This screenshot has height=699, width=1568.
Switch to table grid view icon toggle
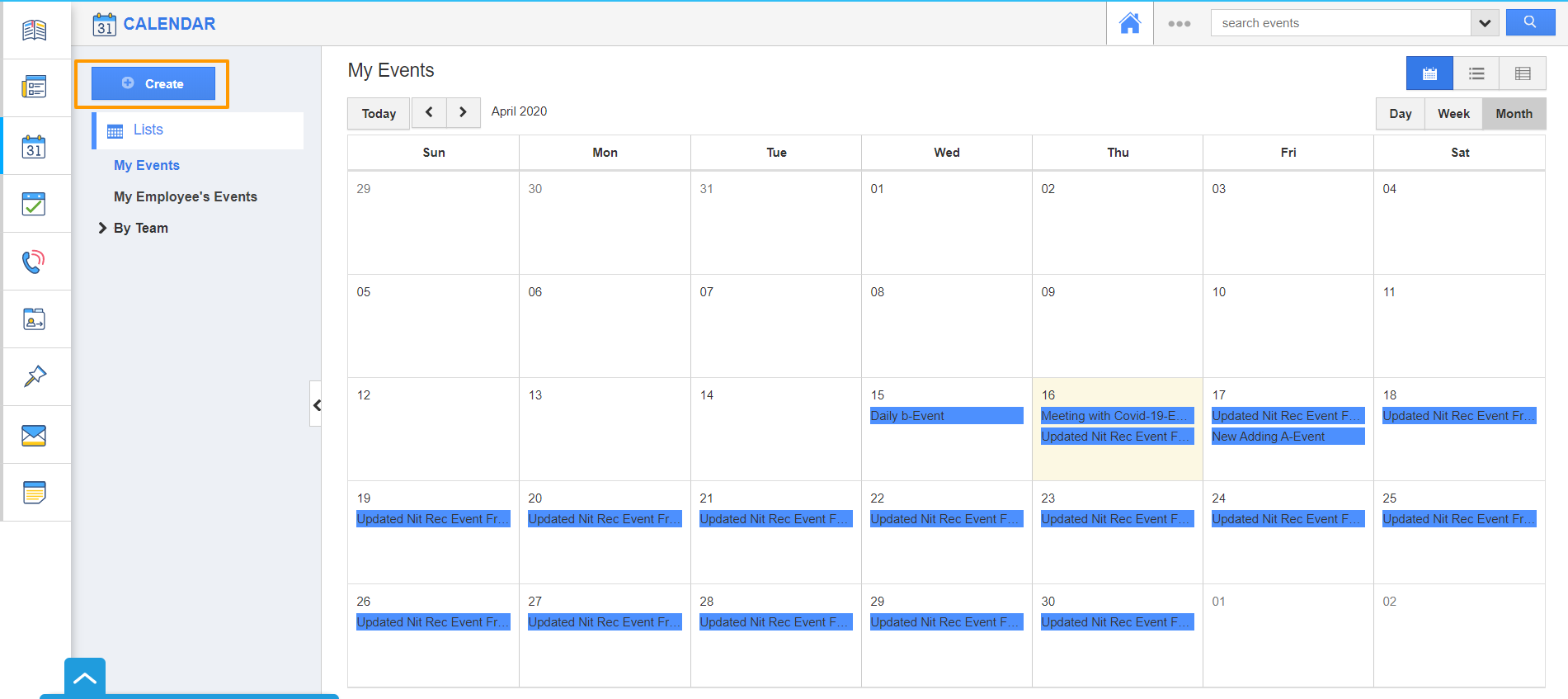1523,73
